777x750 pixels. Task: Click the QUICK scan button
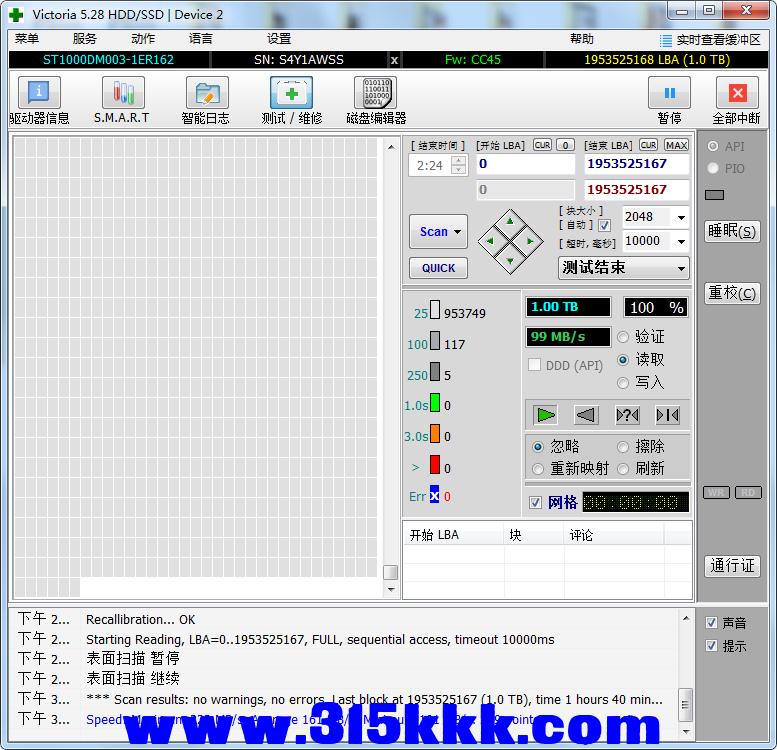[438, 268]
